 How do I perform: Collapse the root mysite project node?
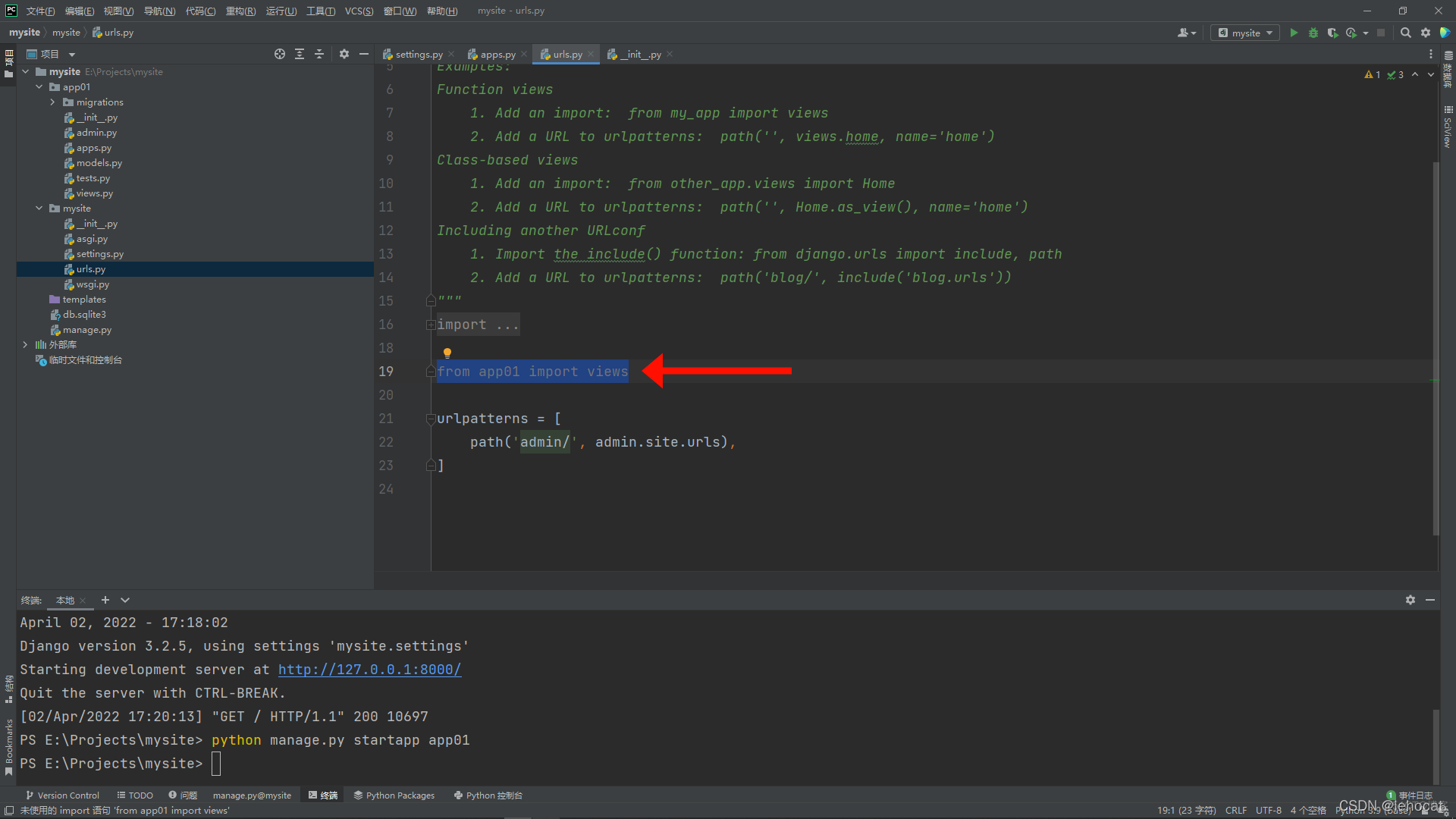26,72
